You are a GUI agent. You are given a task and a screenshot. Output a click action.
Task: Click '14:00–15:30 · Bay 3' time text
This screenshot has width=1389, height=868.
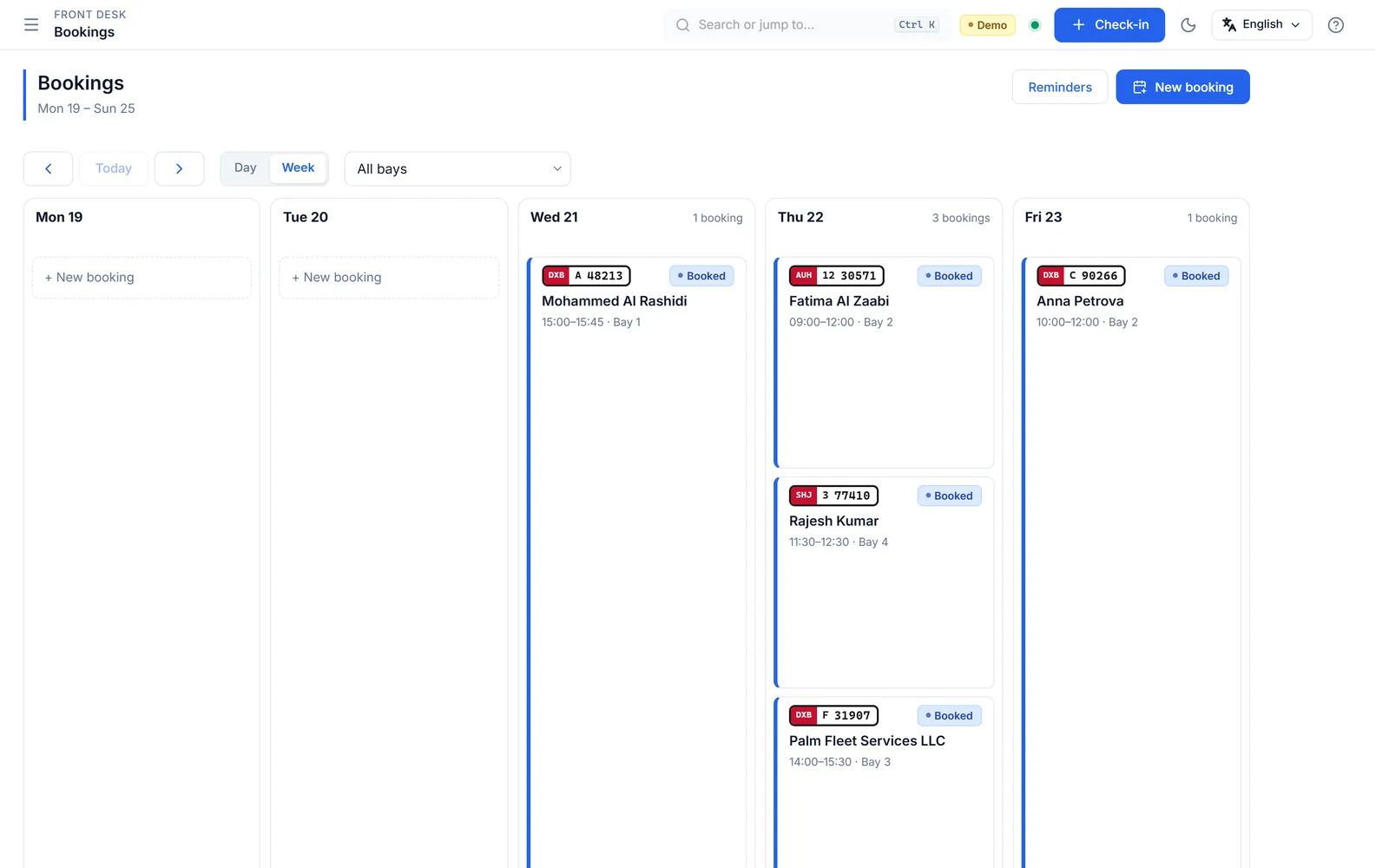tap(839, 762)
